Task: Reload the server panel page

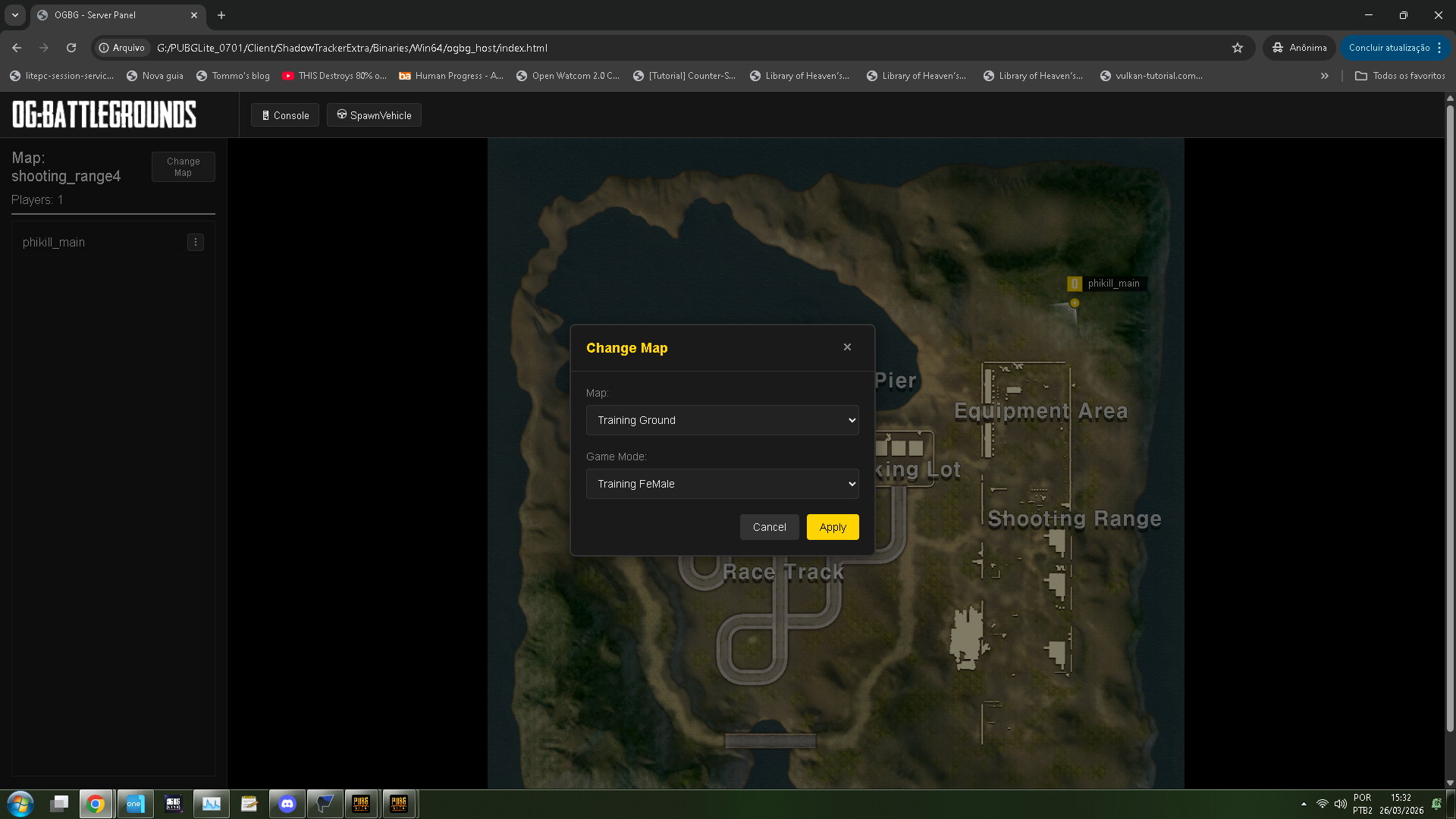Action: 71,48
